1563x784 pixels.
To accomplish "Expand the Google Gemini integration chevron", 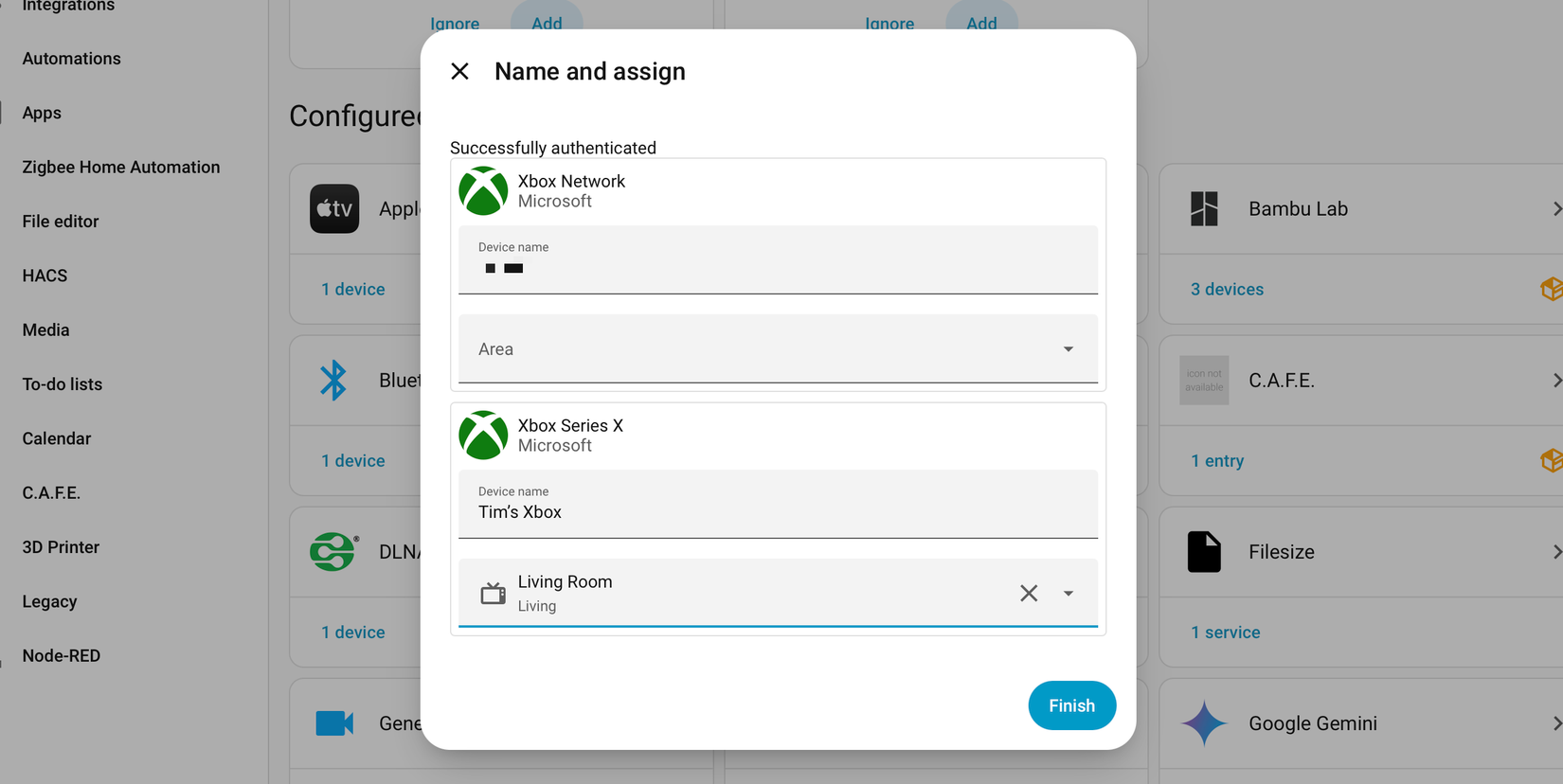I will coord(1555,723).
